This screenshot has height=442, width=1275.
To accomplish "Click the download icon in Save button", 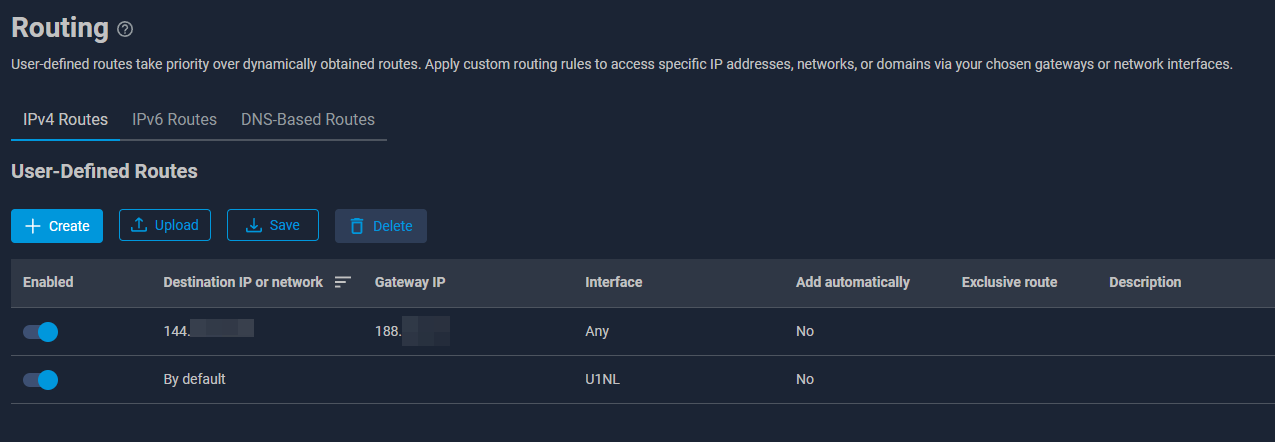I will pos(254,225).
